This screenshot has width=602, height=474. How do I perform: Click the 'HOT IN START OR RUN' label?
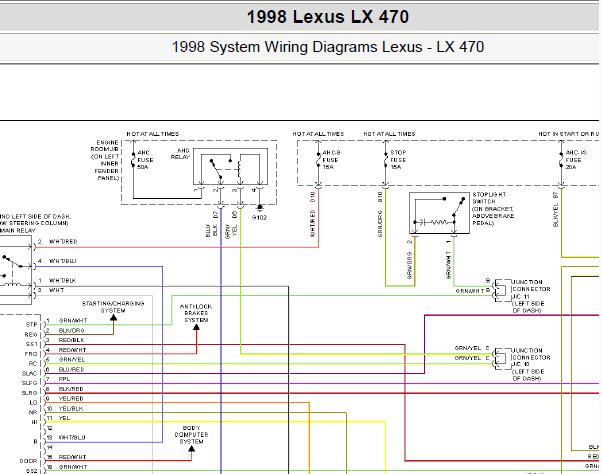(x=569, y=134)
